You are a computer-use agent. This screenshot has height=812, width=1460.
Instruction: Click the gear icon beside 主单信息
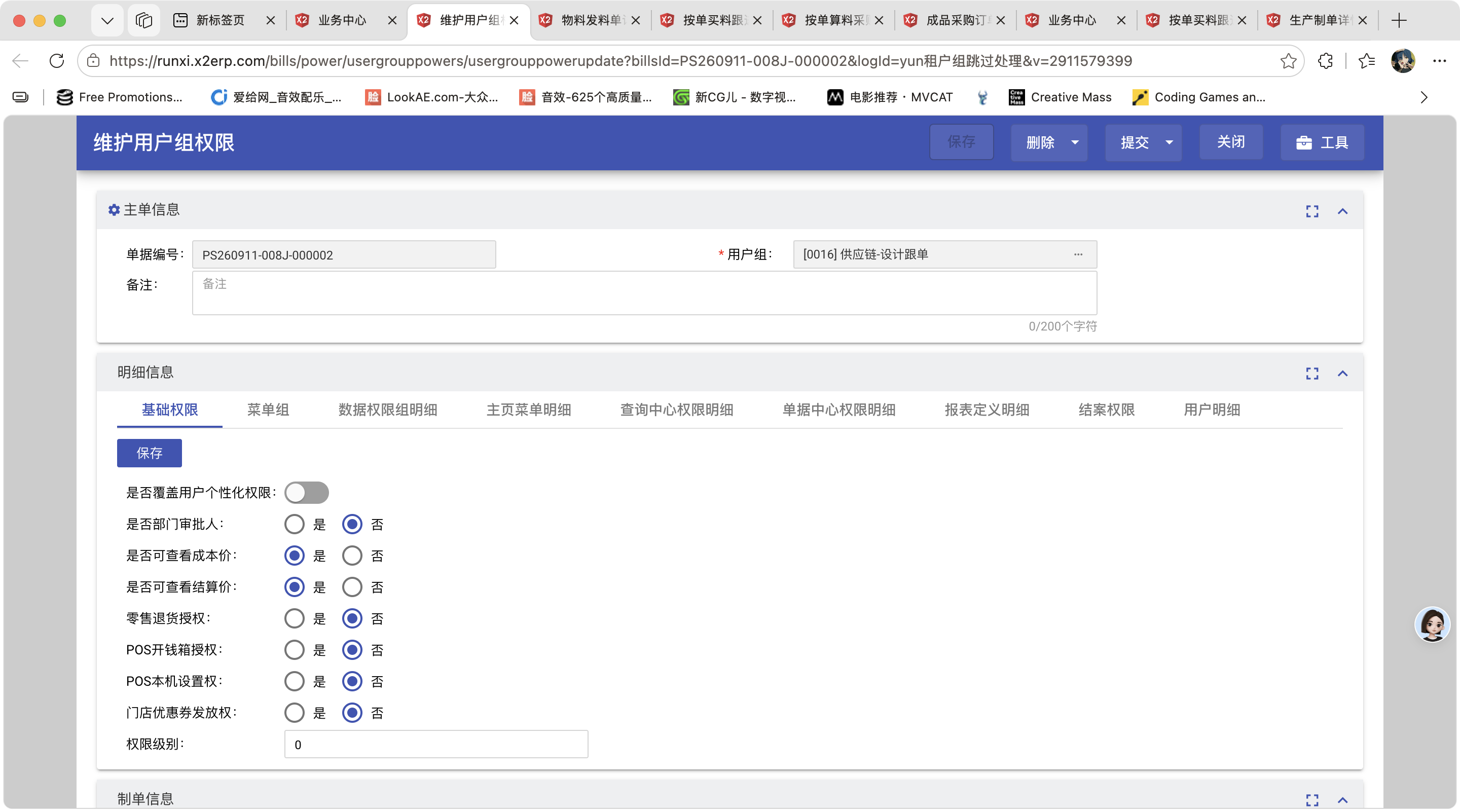(114, 210)
